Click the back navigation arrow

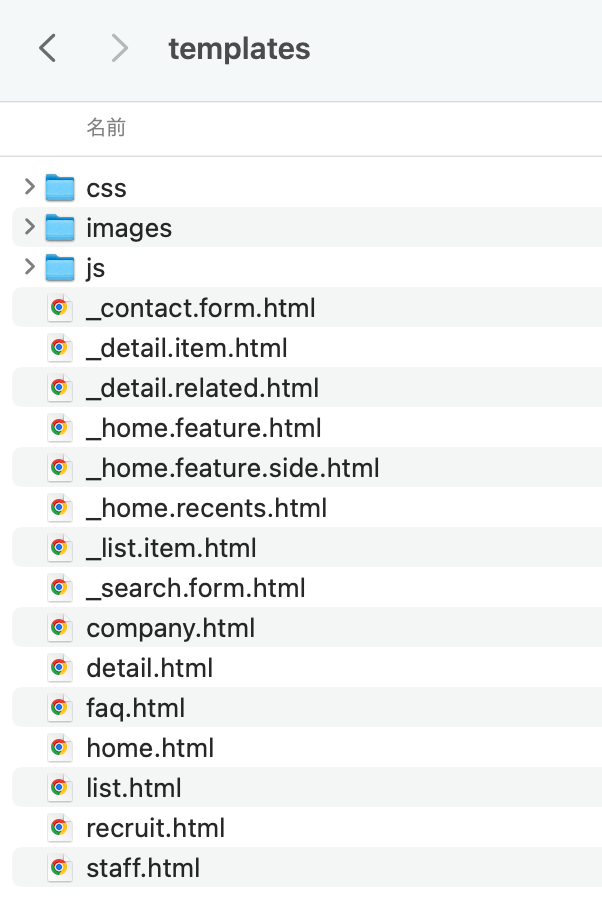(x=47, y=48)
